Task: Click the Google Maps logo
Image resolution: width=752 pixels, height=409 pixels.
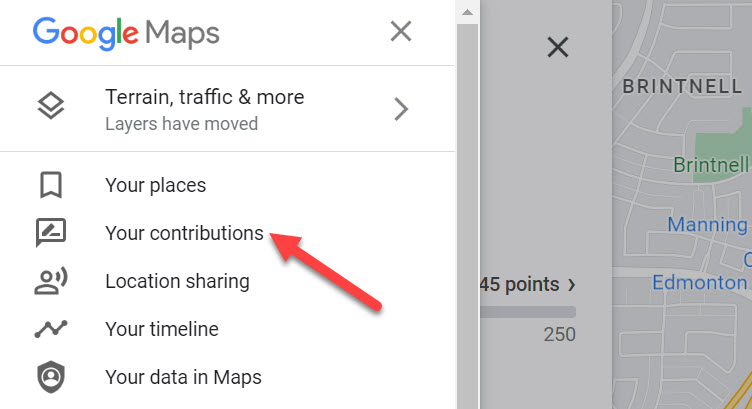Action: pos(126,34)
